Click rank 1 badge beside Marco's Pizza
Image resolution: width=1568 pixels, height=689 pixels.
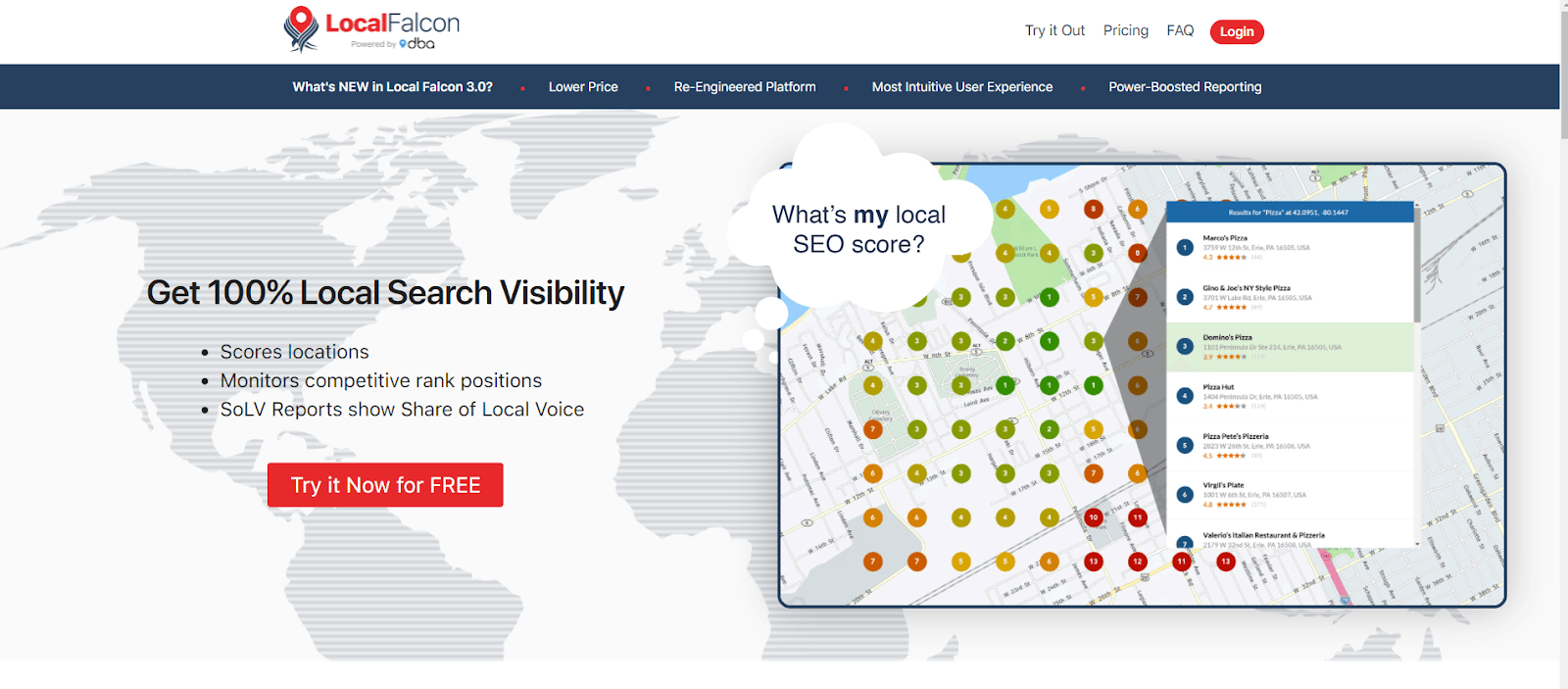[1185, 248]
